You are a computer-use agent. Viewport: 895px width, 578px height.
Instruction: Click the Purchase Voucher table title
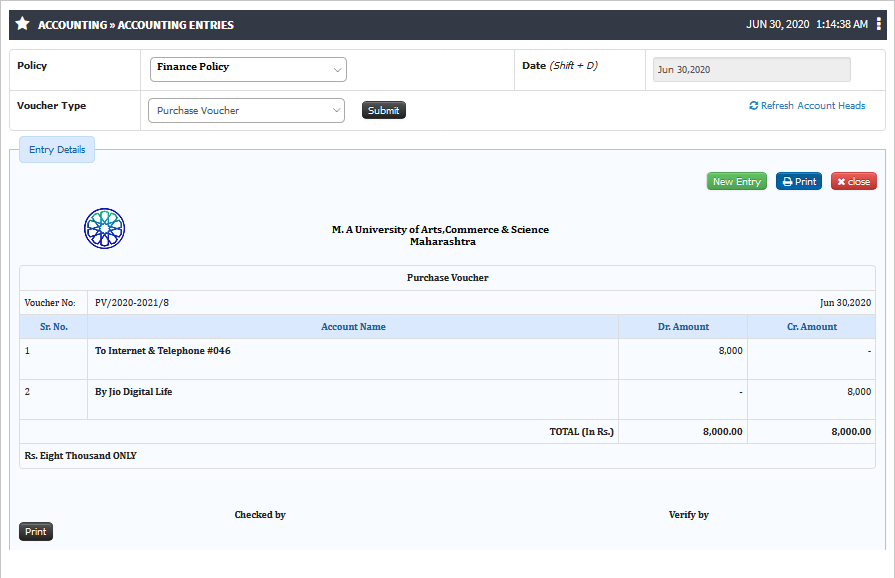pos(448,278)
